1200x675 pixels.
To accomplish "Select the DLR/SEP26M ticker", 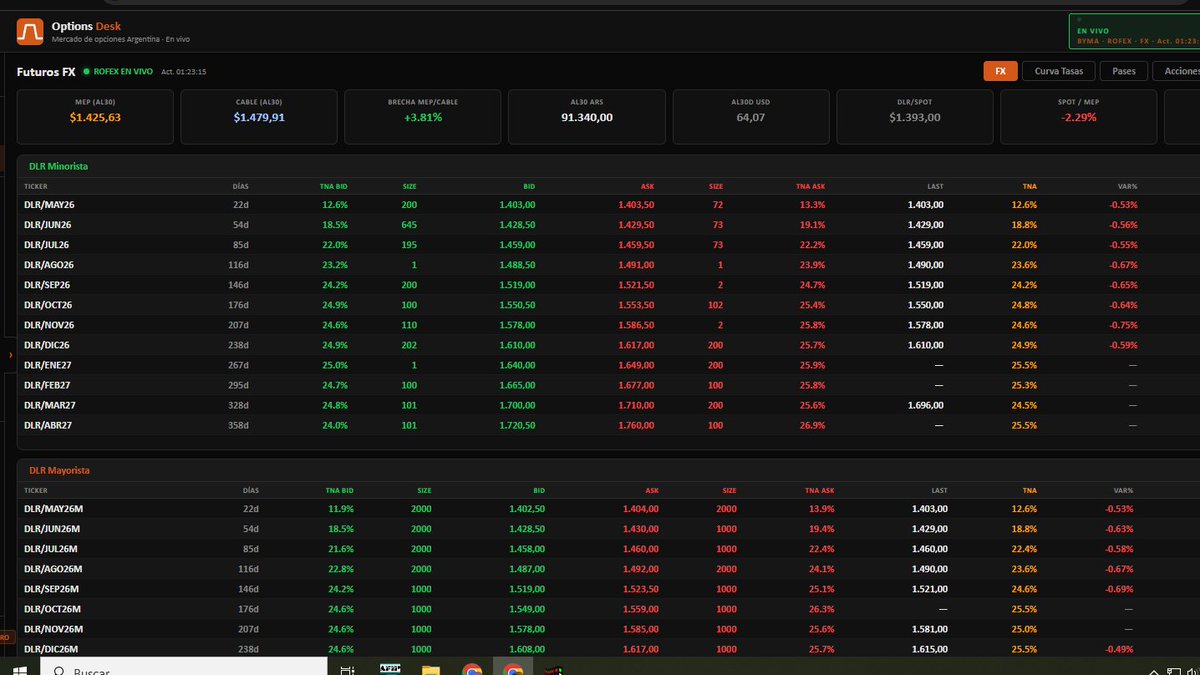I will 52,589.
